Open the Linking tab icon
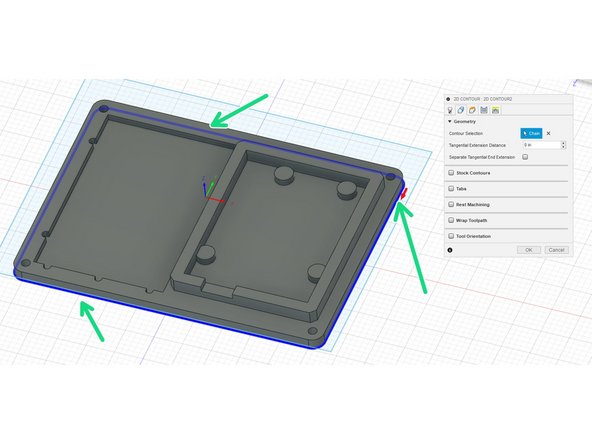 coord(496,110)
